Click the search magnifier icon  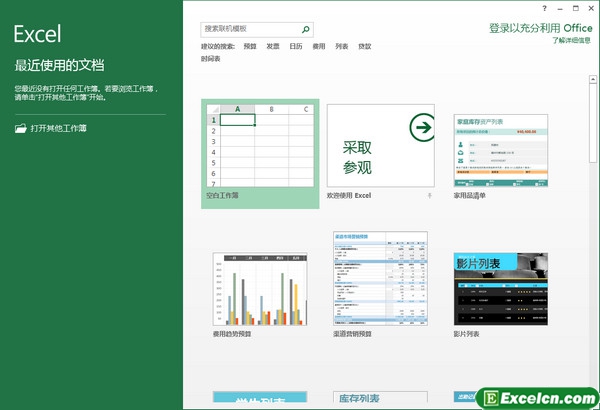305,29
